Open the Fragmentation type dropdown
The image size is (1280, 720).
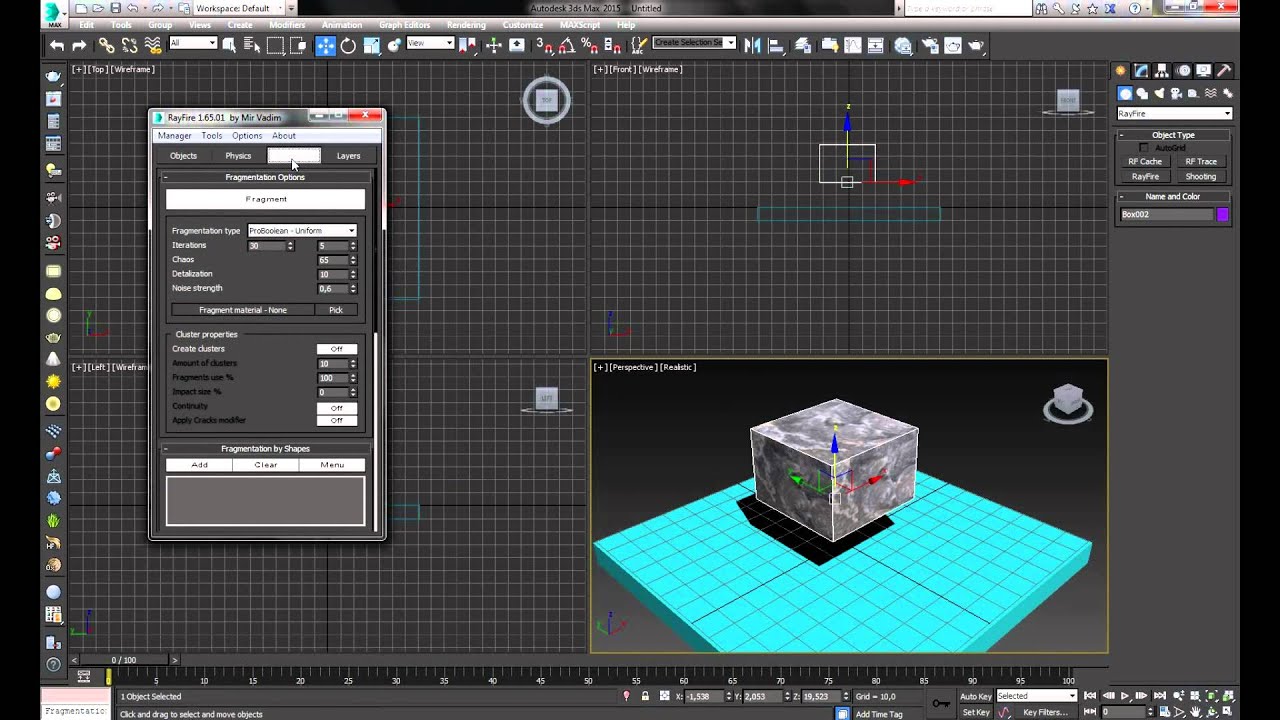(x=301, y=231)
